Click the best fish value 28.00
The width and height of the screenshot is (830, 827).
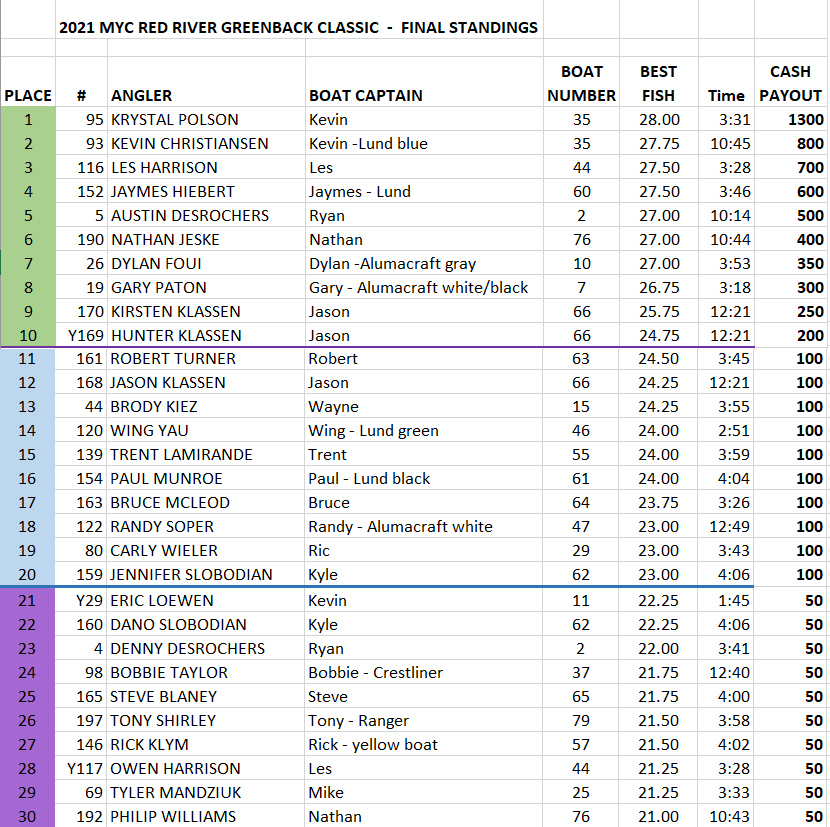pyautogui.click(x=659, y=120)
